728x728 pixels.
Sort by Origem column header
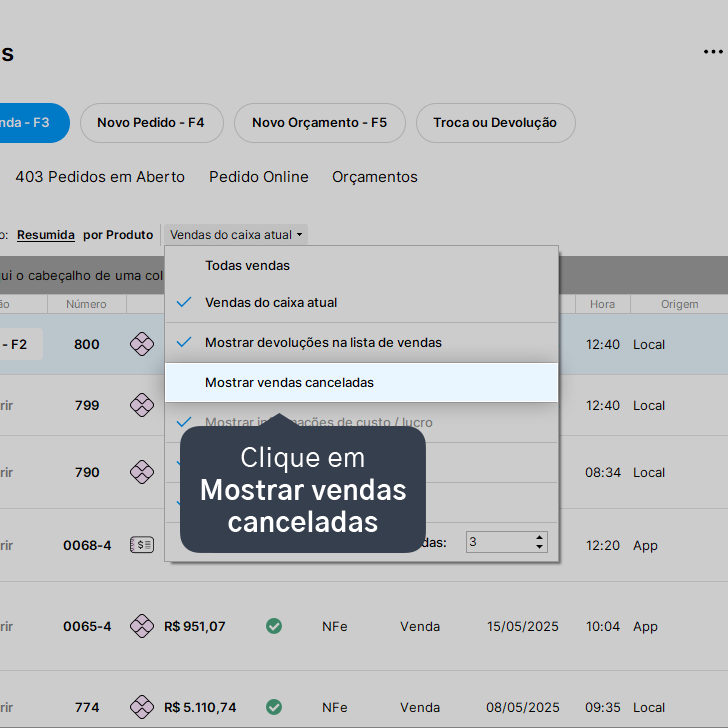[x=679, y=304]
